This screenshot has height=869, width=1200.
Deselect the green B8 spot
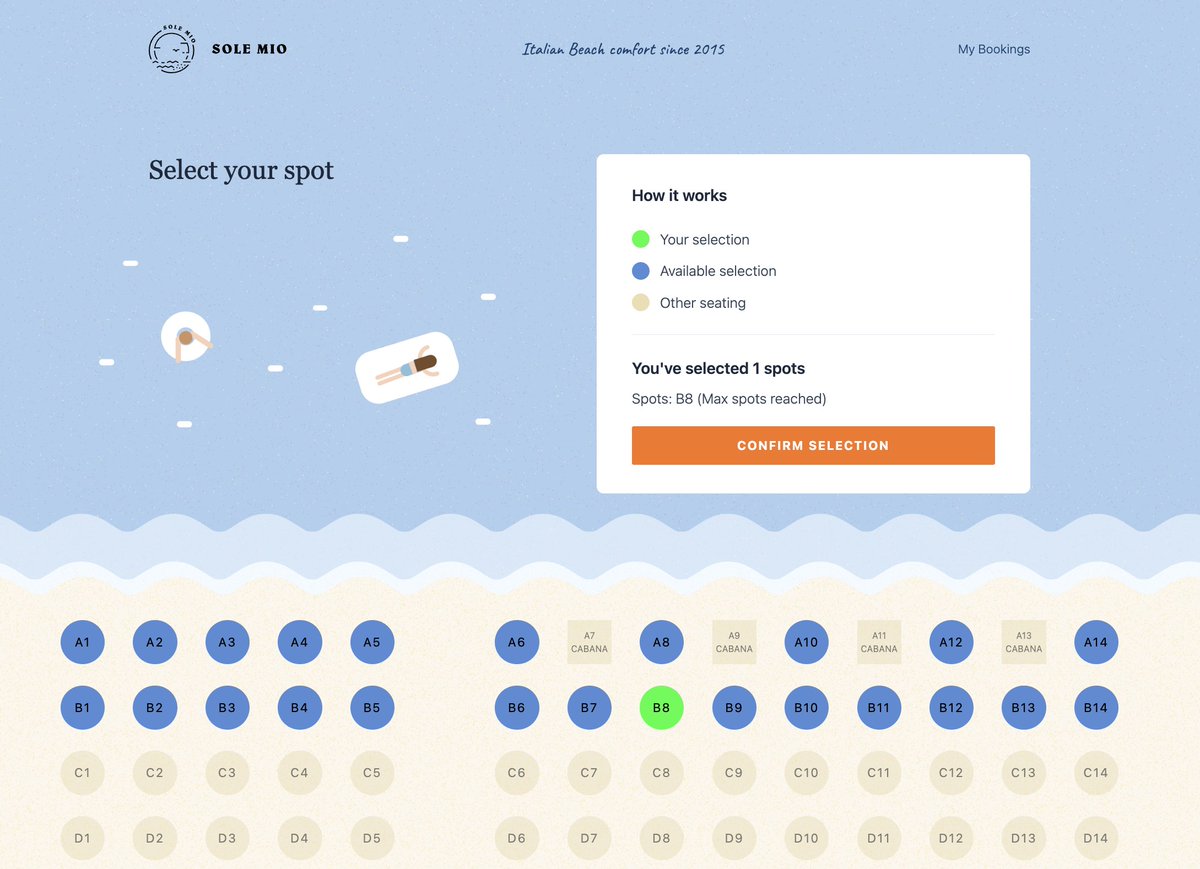click(x=661, y=708)
